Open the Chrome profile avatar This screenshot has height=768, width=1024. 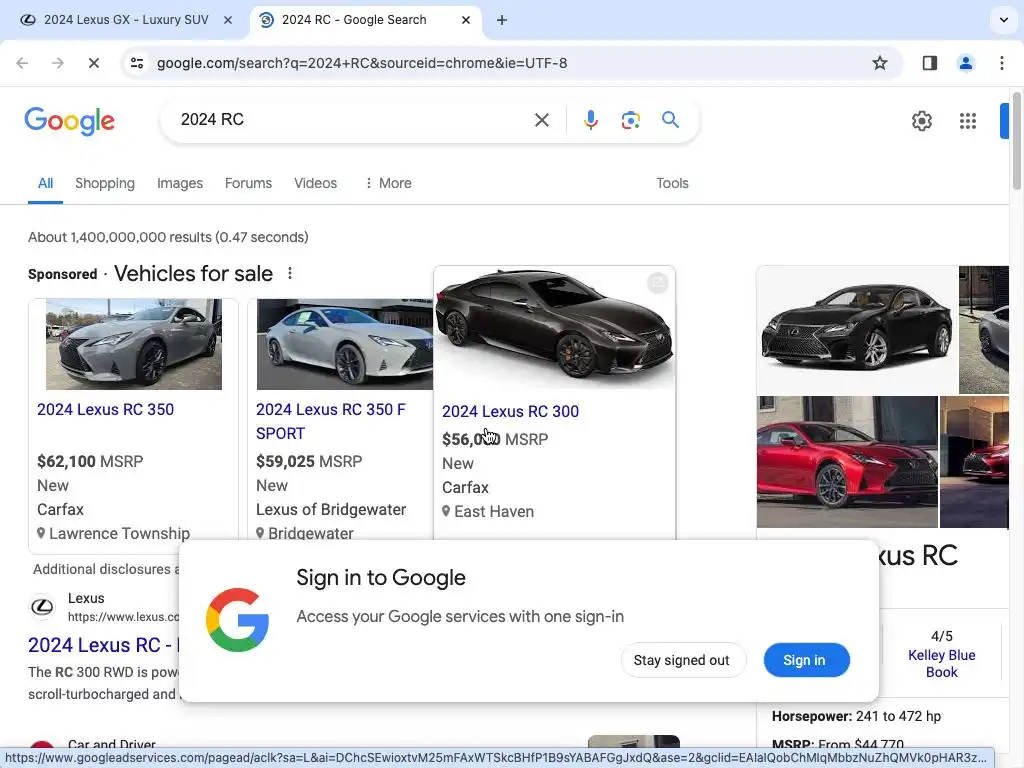click(x=965, y=63)
